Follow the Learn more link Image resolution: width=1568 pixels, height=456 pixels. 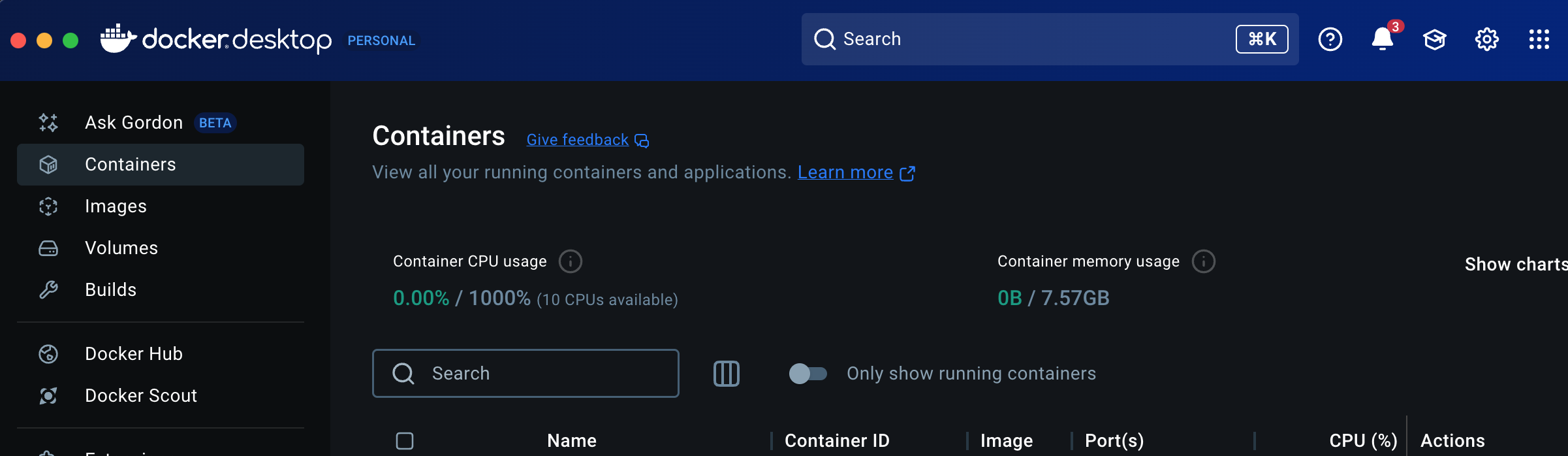coord(845,172)
